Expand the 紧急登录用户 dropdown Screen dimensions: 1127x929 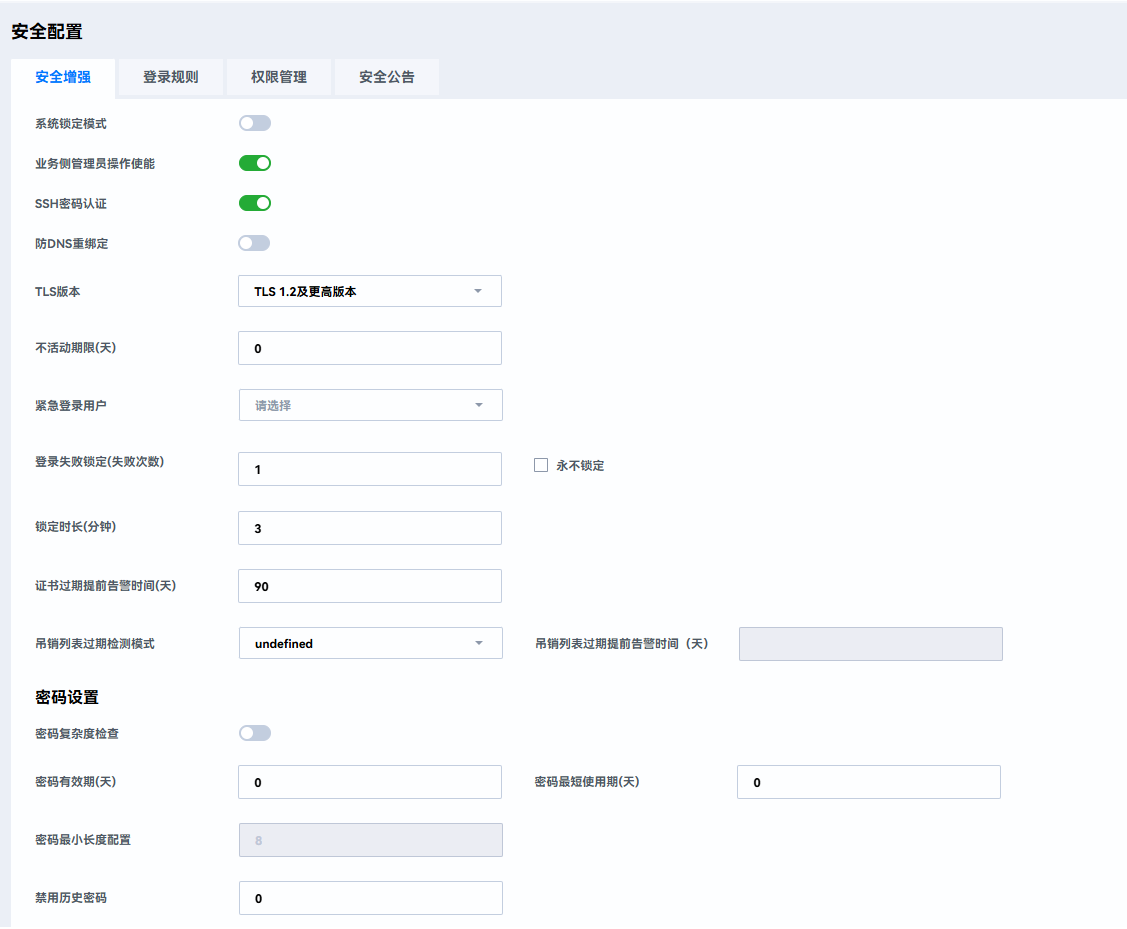point(369,405)
